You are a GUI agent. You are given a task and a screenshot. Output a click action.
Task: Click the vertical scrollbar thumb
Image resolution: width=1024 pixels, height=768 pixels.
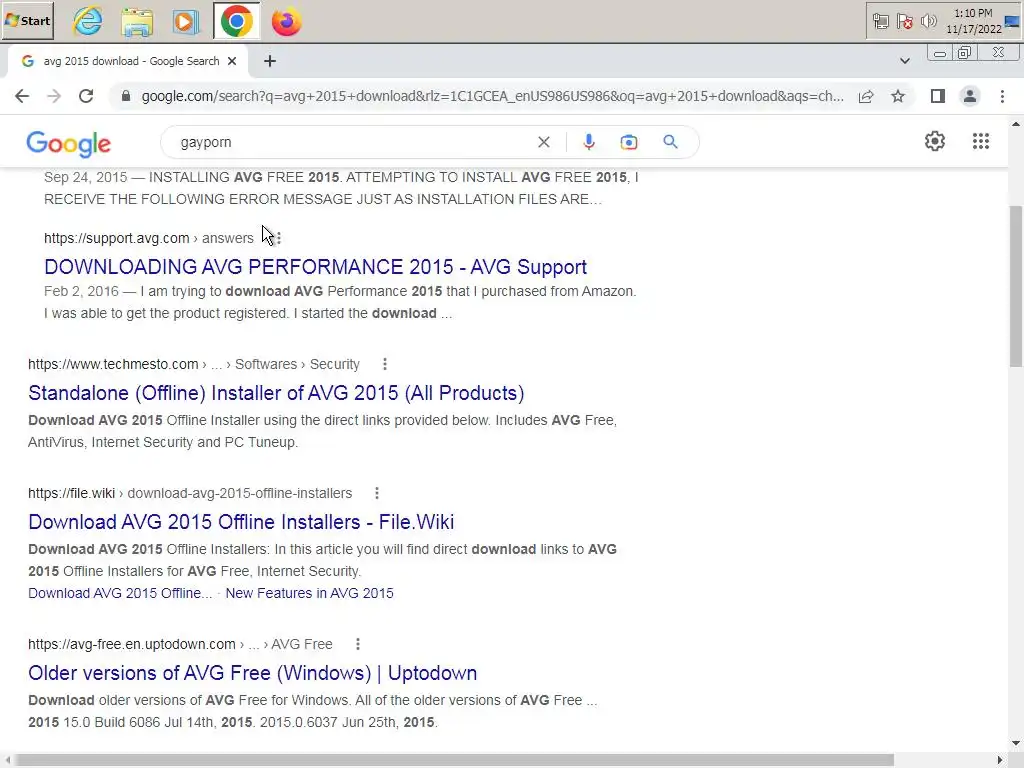coord(1016,286)
